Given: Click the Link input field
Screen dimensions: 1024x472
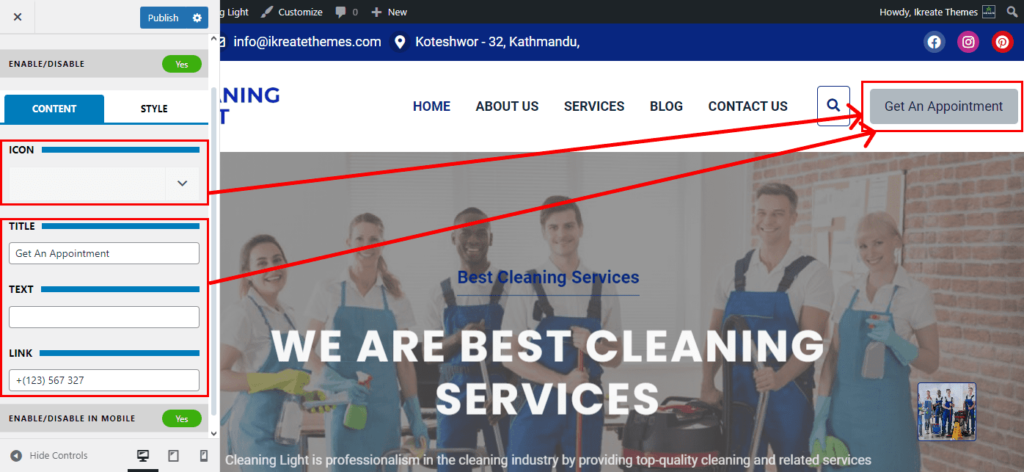Looking at the screenshot, I should pyautogui.click(x=104, y=380).
